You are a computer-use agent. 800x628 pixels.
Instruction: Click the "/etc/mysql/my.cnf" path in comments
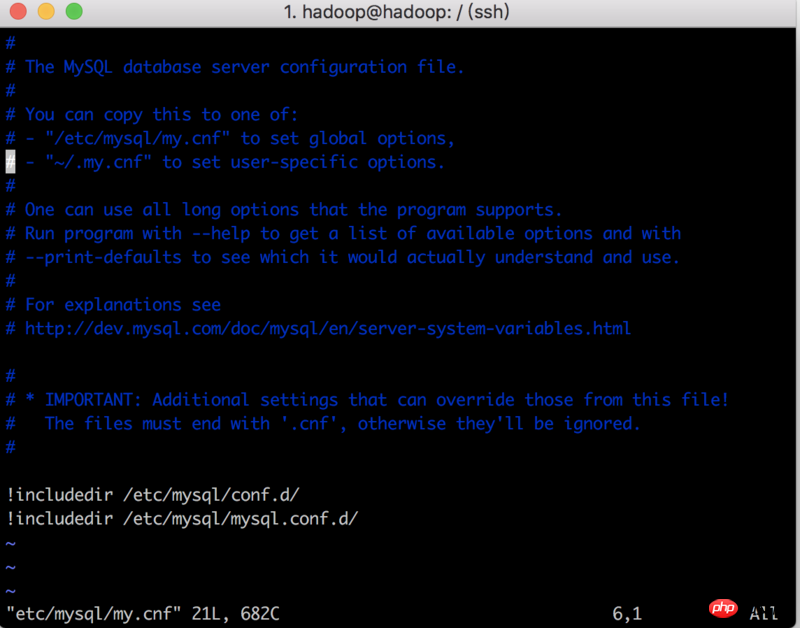tap(138, 138)
